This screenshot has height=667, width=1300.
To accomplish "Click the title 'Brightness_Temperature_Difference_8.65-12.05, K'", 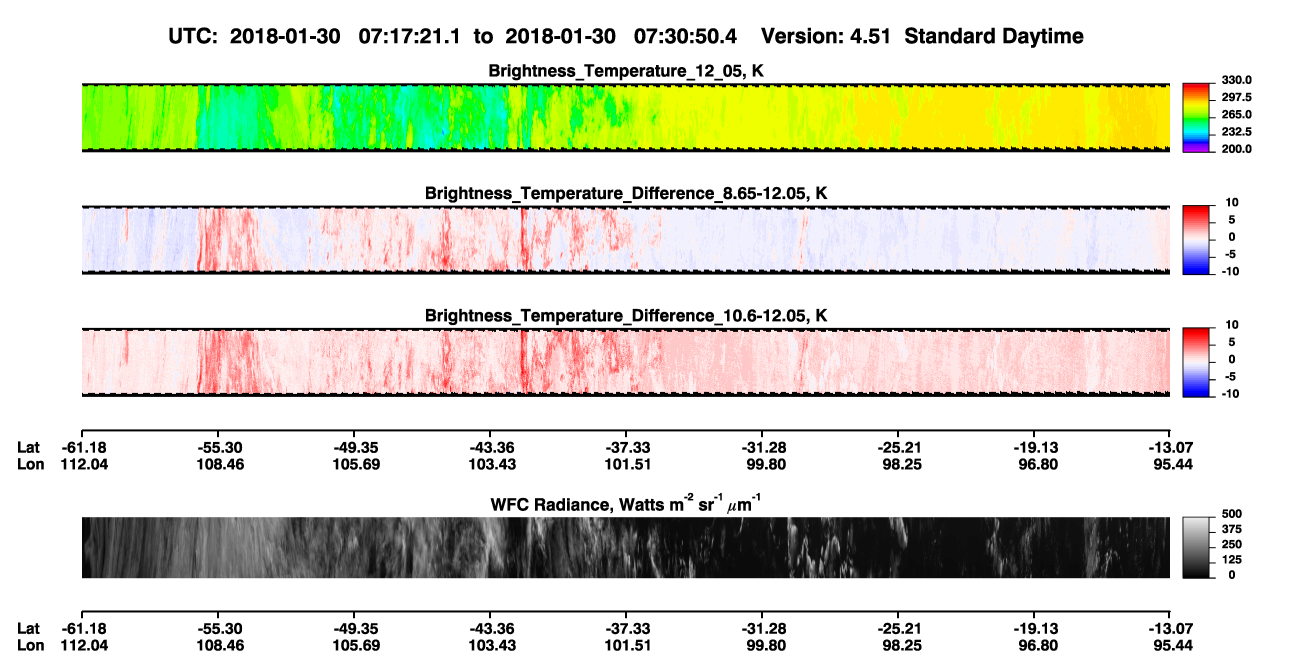I will tap(627, 193).
